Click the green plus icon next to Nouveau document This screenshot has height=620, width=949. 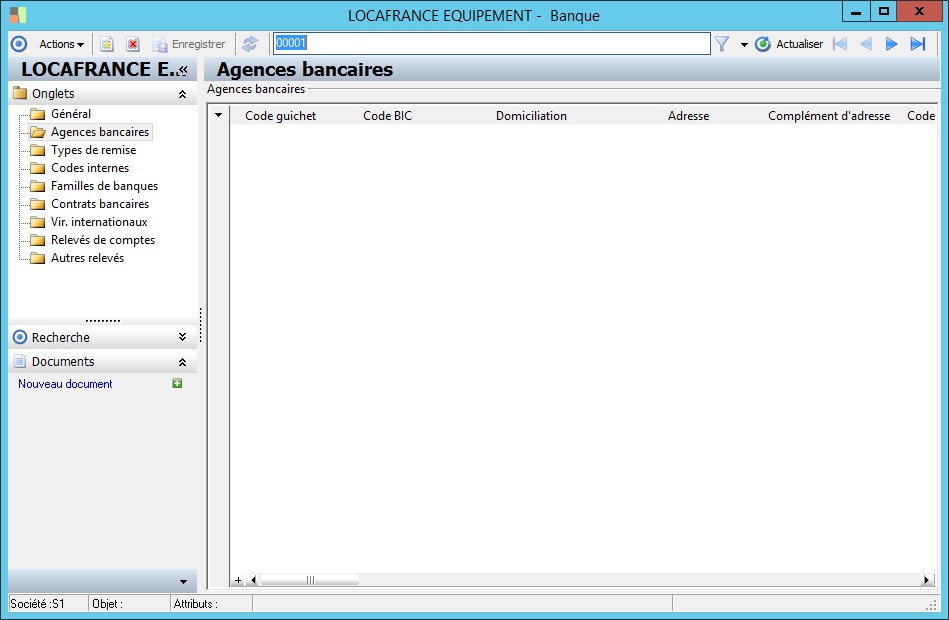coord(177,383)
